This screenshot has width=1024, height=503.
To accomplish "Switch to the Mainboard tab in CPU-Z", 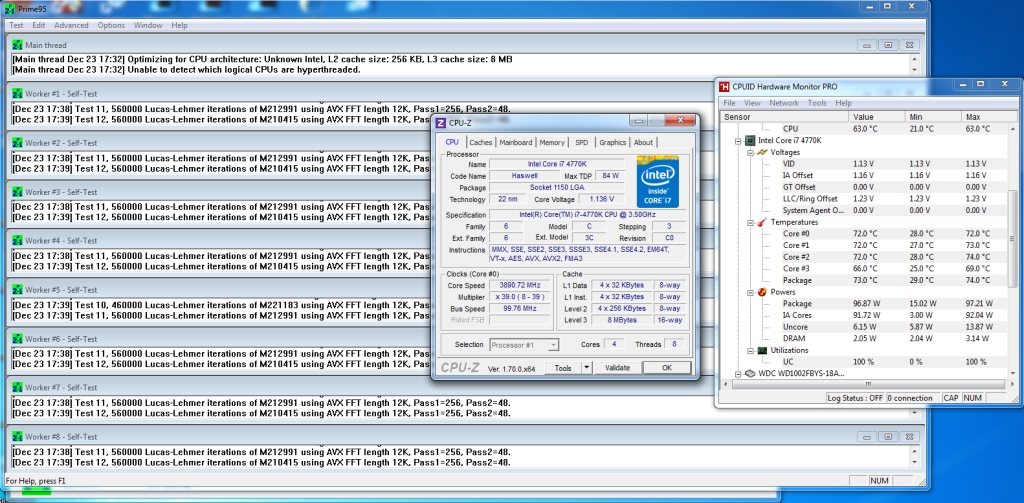I will 516,142.
